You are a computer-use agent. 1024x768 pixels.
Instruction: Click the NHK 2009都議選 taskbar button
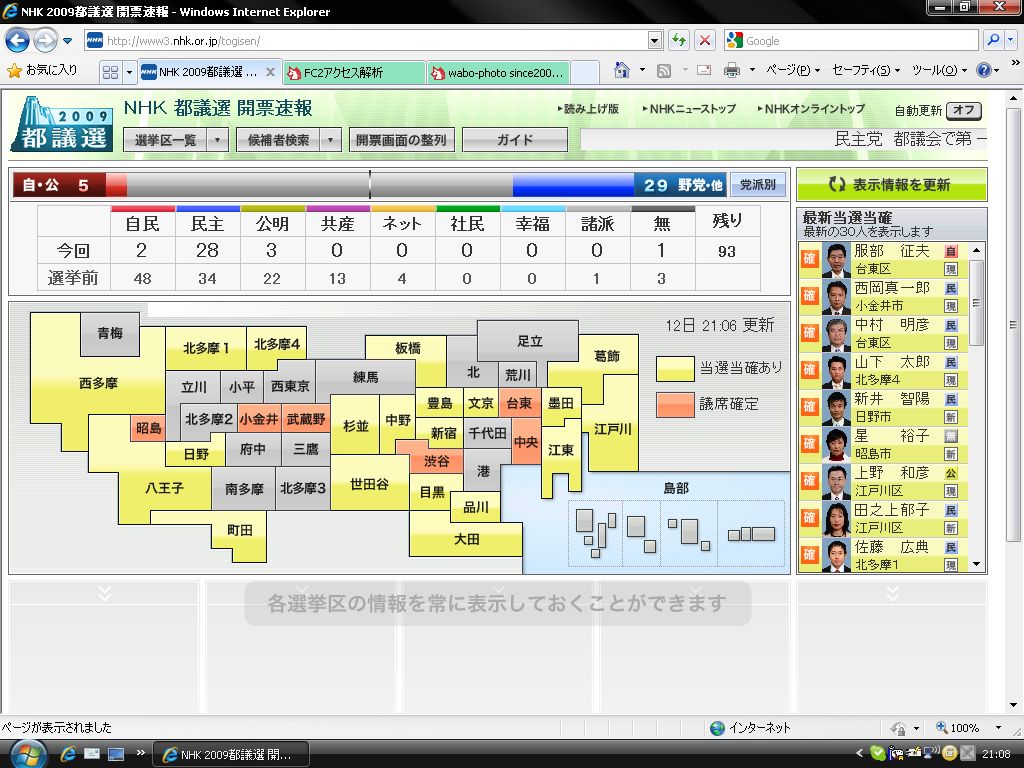point(231,754)
